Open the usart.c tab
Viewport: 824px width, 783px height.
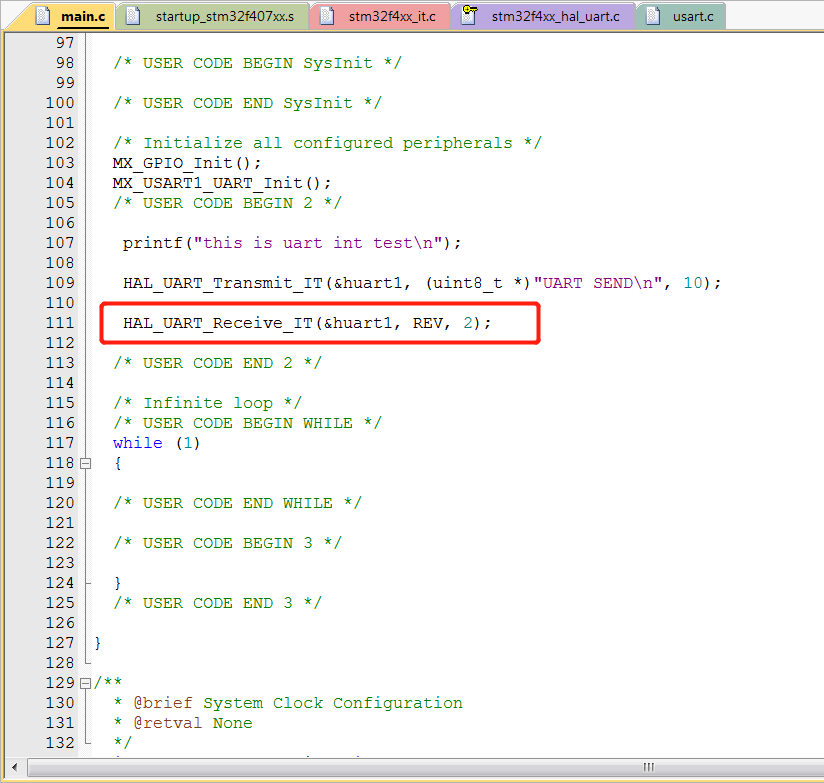point(681,16)
